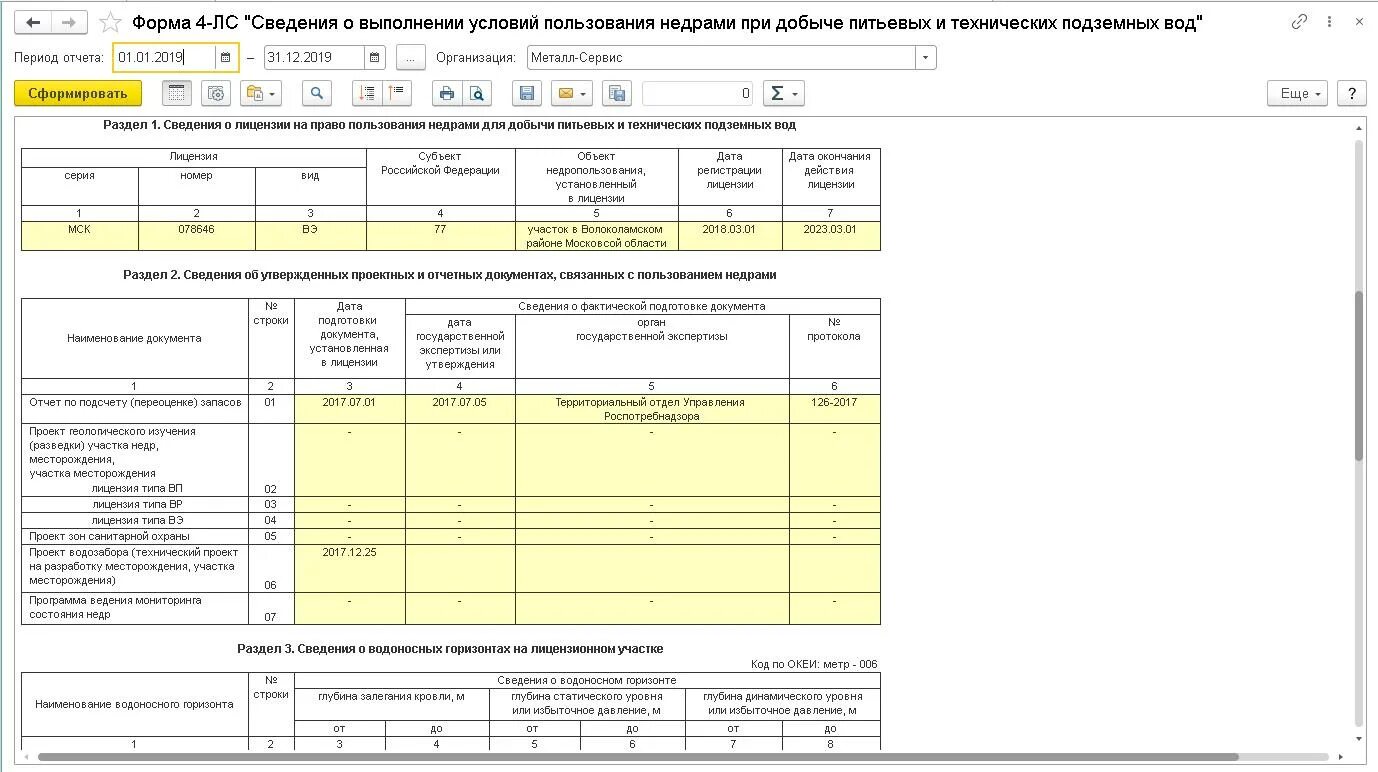Open the Еще menu
Screen dimensions: 1378x772
pyautogui.click(x=1297, y=93)
